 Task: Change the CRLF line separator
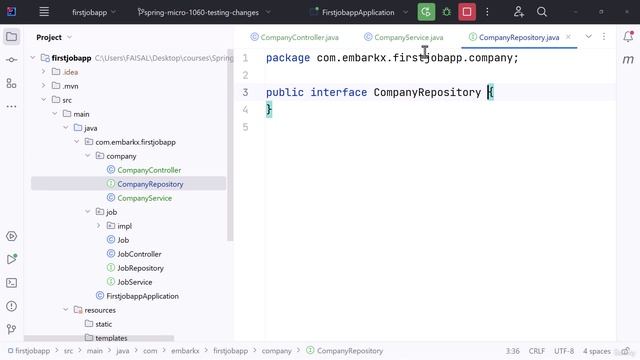pos(537,351)
